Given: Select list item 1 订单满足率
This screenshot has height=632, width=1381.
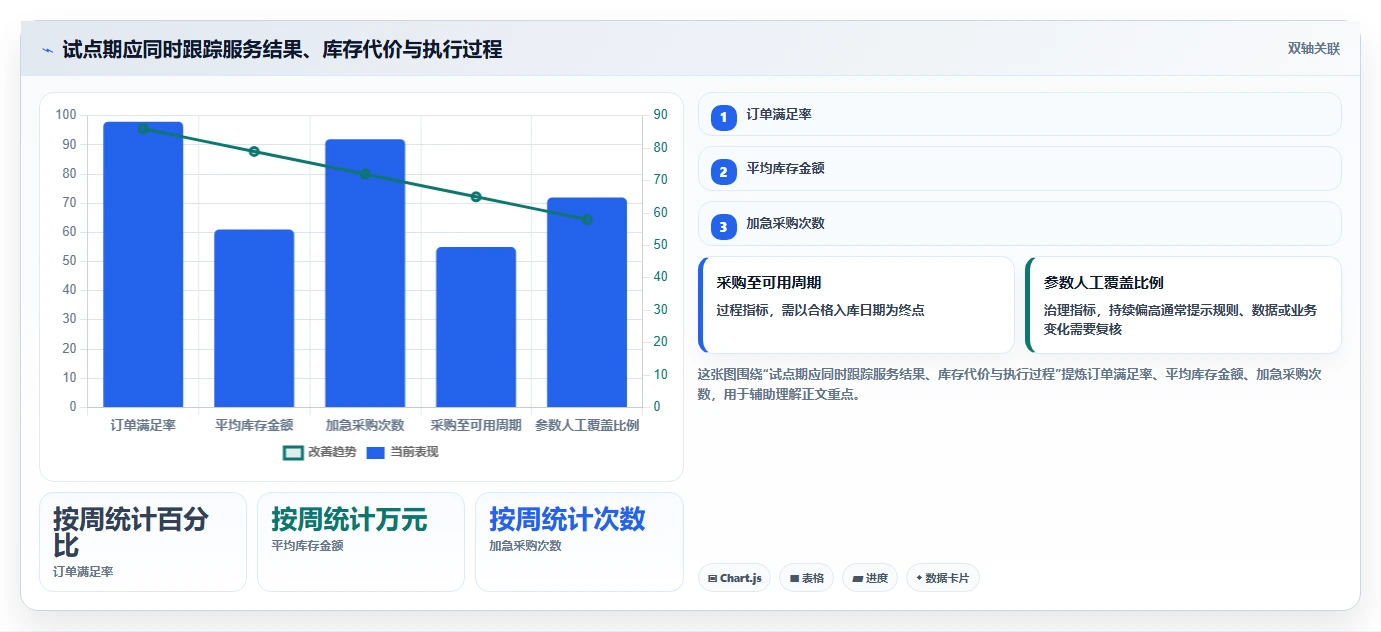Looking at the screenshot, I should 1019,114.
